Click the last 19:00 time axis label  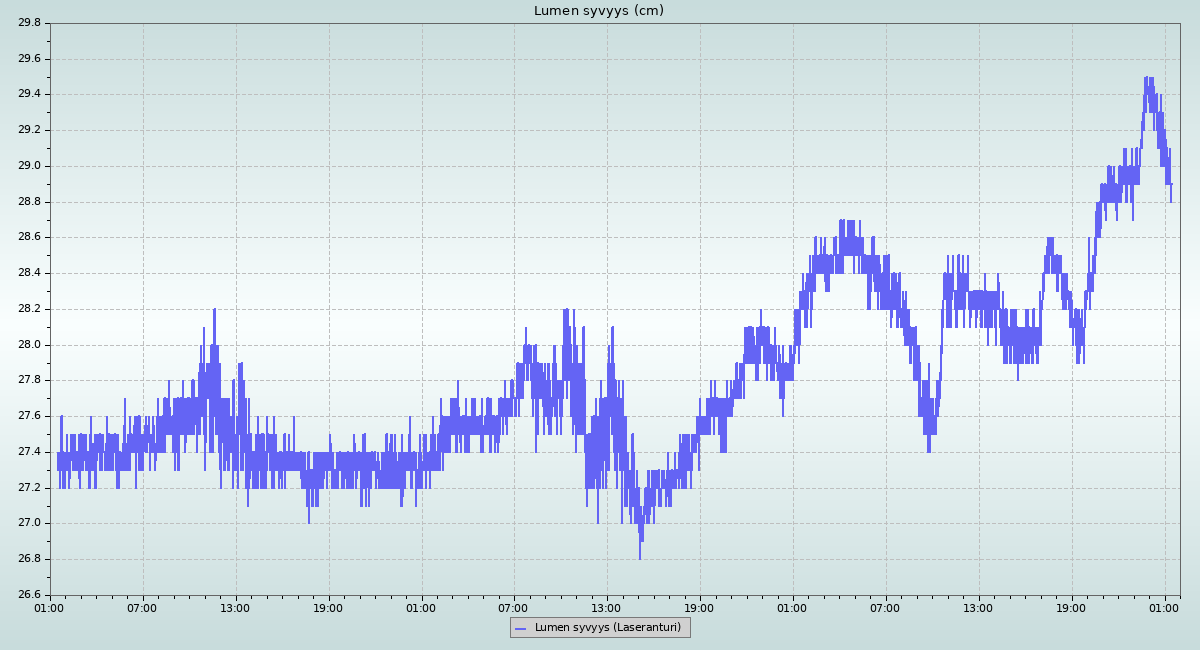[x=1071, y=608]
